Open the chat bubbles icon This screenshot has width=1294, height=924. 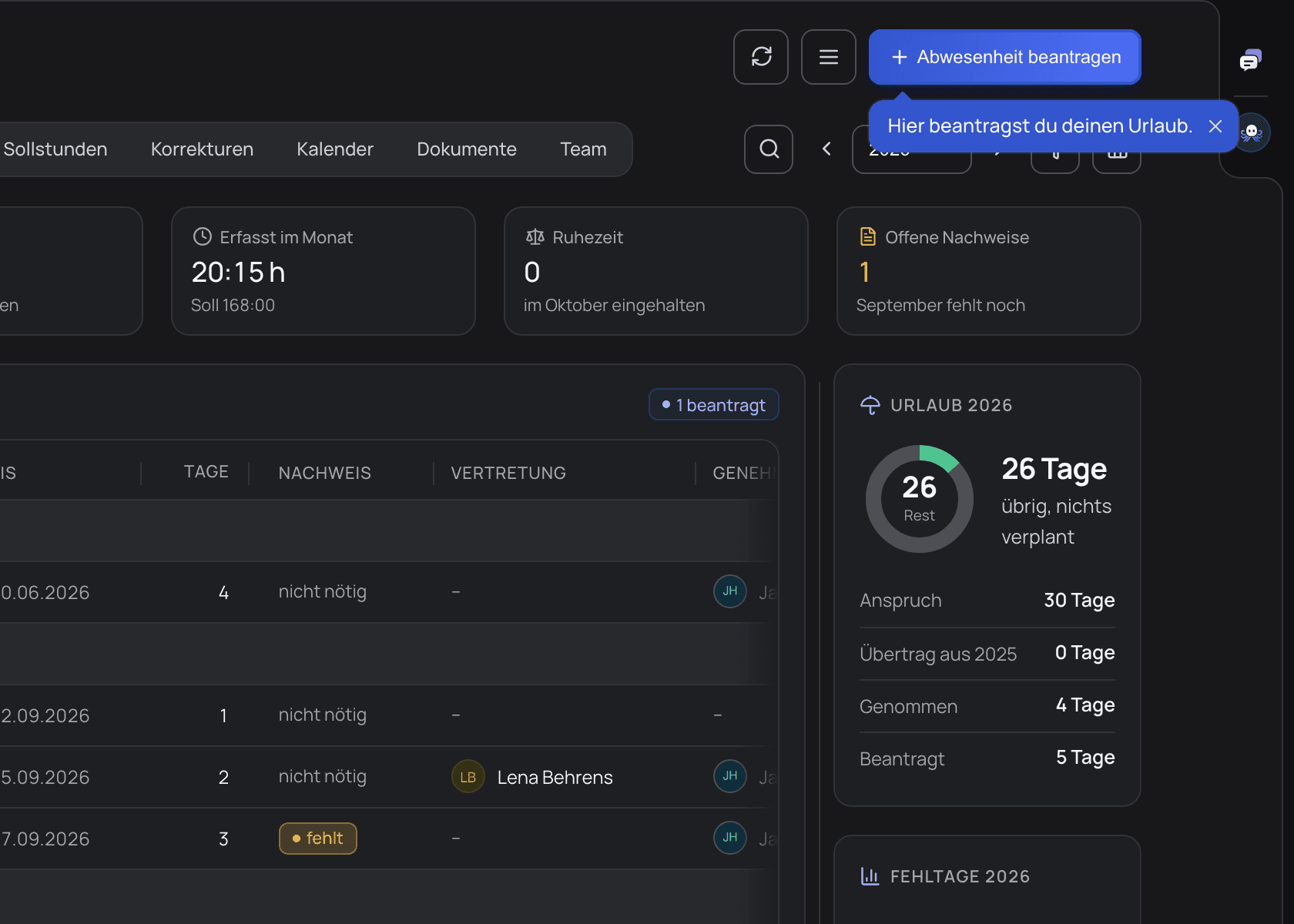(x=1251, y=59)
